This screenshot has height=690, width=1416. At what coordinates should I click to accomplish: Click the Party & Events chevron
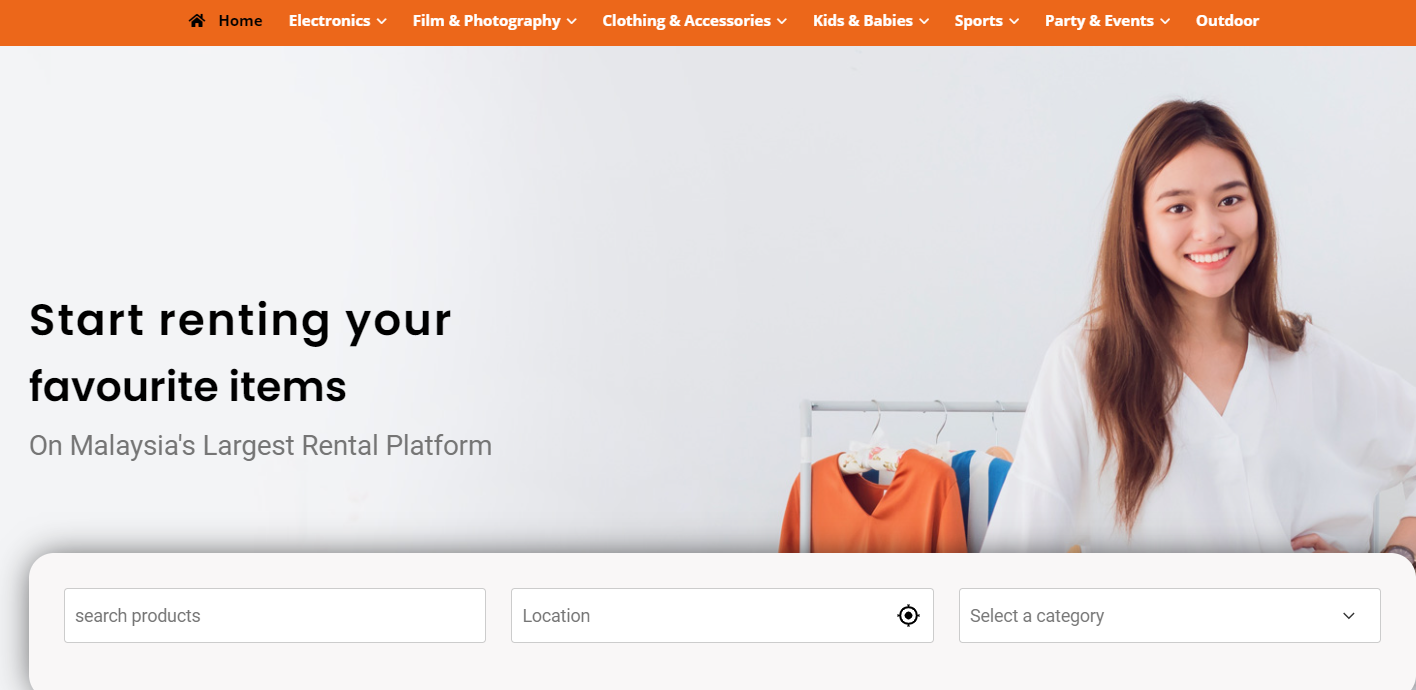click(1165, 22)
